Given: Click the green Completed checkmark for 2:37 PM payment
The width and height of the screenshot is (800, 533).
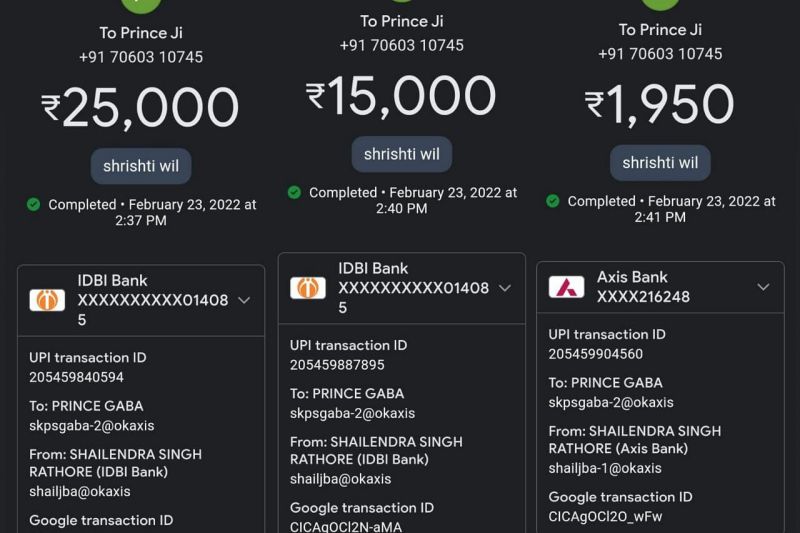Looking at the screenshot, I should (34, 204).
